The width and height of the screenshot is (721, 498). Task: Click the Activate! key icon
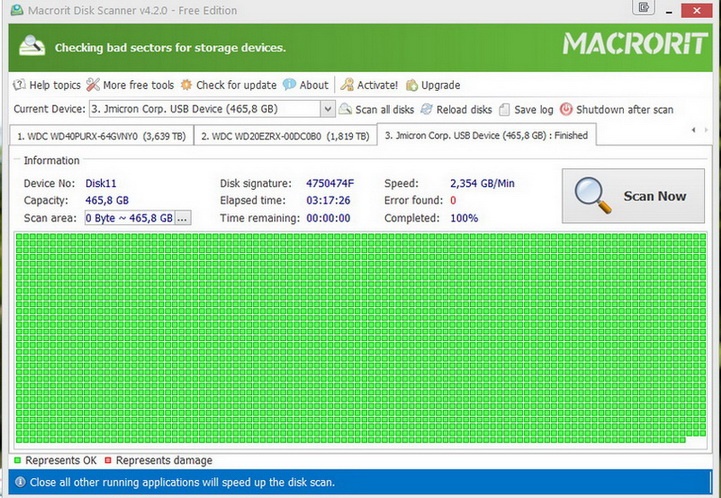tap(347, 85)
